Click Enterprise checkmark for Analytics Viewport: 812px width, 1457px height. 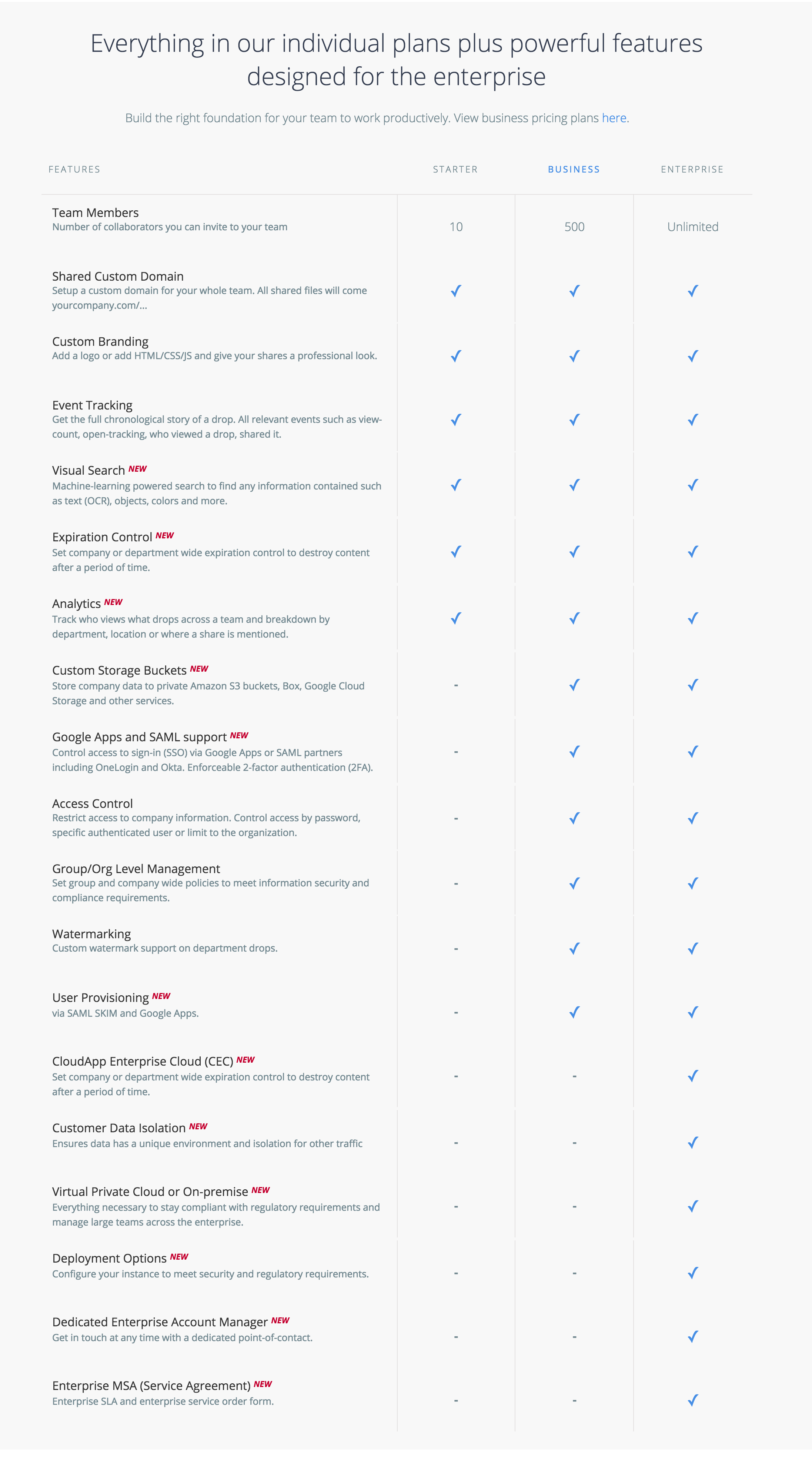pos(693,618)
